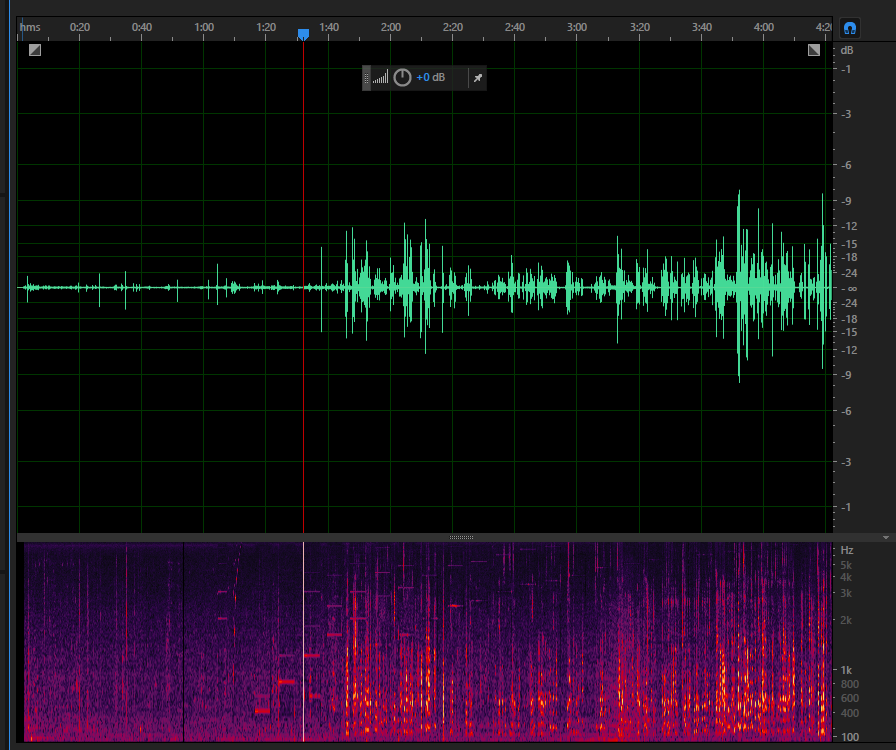896x750 pixels.
Task: Click the 3:00 mark on the time ruler
Action: click(577, 27)
